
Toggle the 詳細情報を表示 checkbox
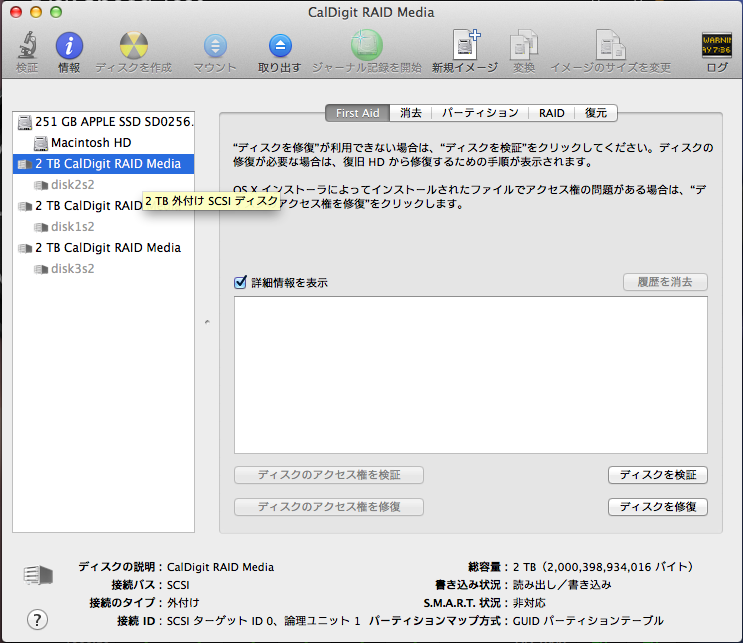pos(240,282)
